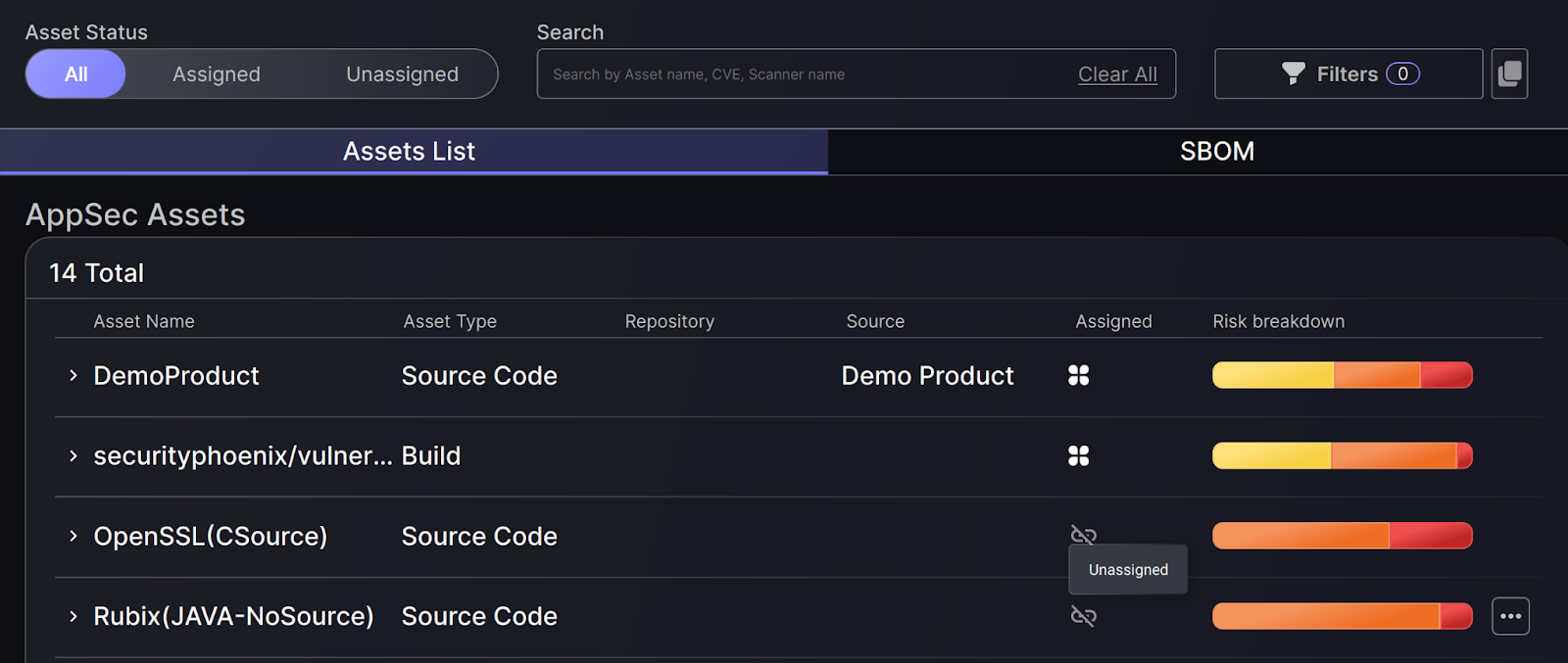Screen dimensions: 1568x663
Task: Click OpenSSL(CSource) unassigned broken-link icon
Action: tap(1083, 534)
